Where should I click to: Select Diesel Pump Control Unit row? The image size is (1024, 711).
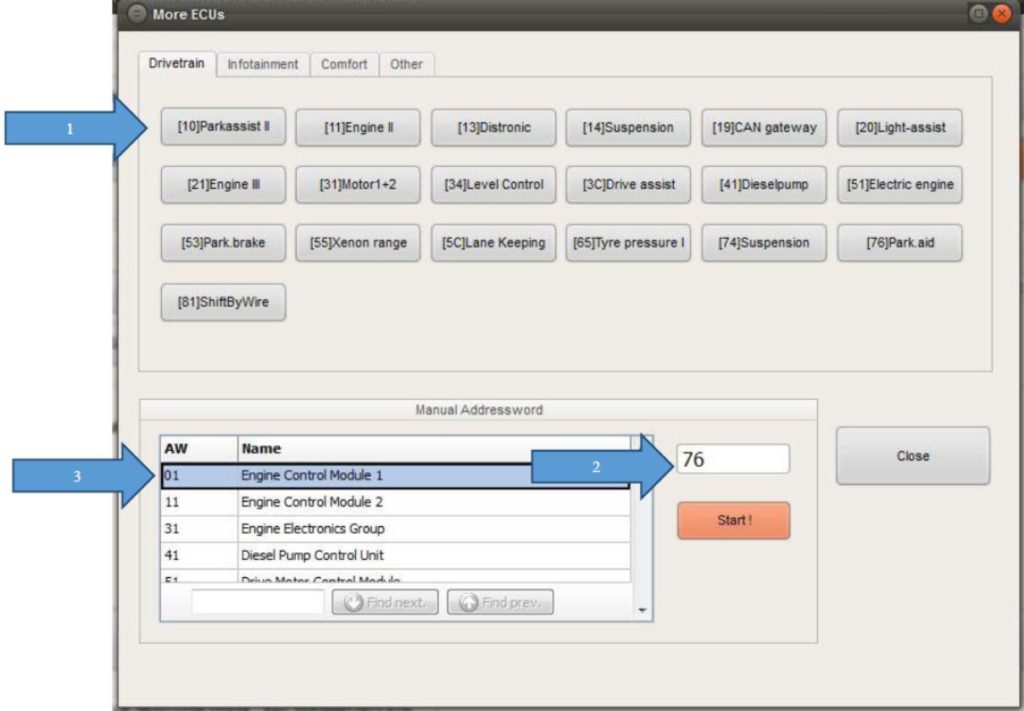[395, 555]
